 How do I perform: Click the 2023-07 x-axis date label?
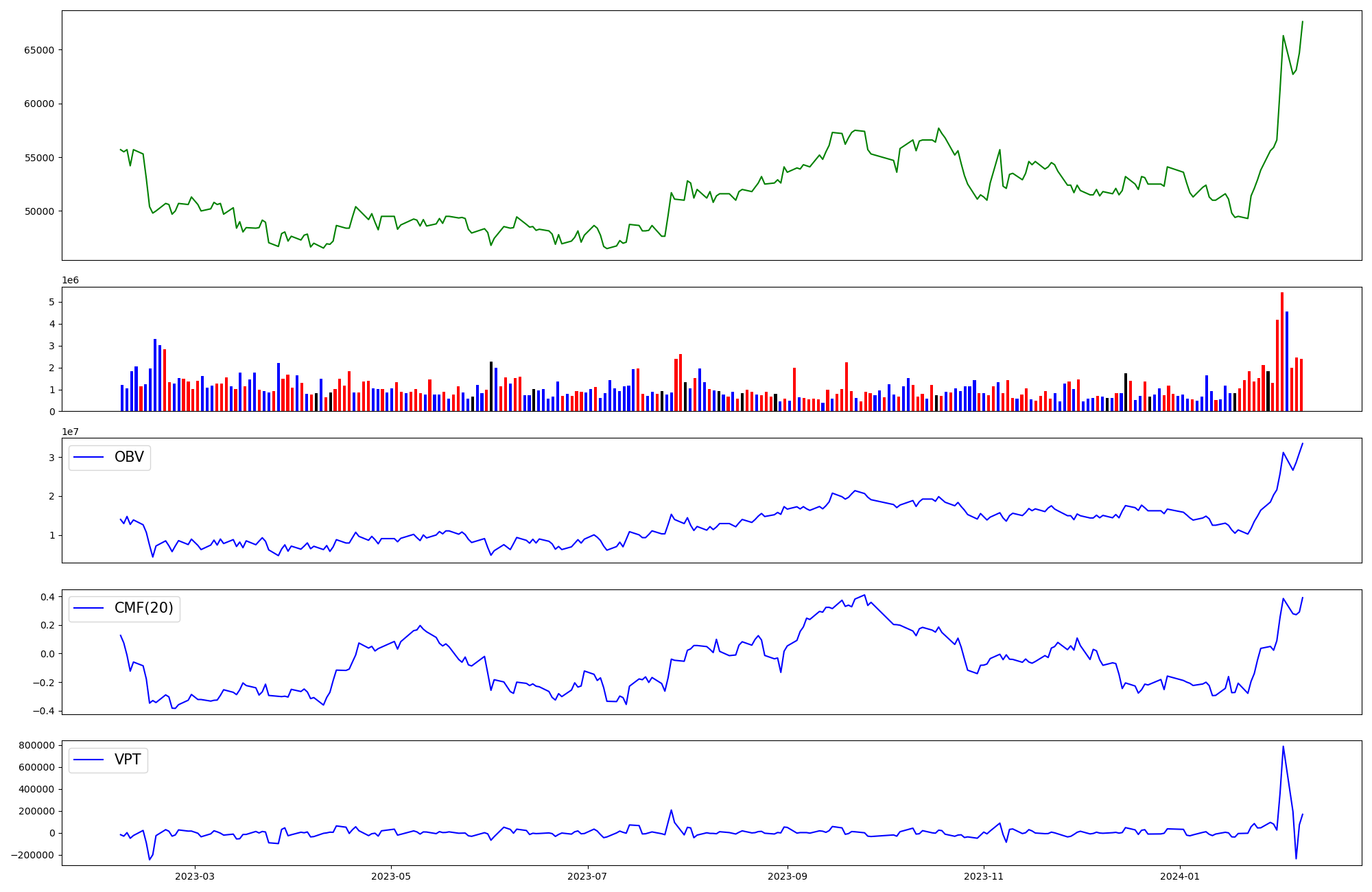click(587, 876)
